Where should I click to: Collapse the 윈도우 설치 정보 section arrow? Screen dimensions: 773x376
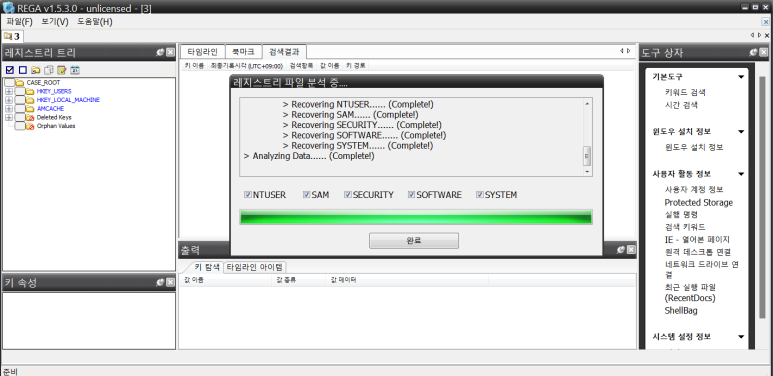click(741, 132)
